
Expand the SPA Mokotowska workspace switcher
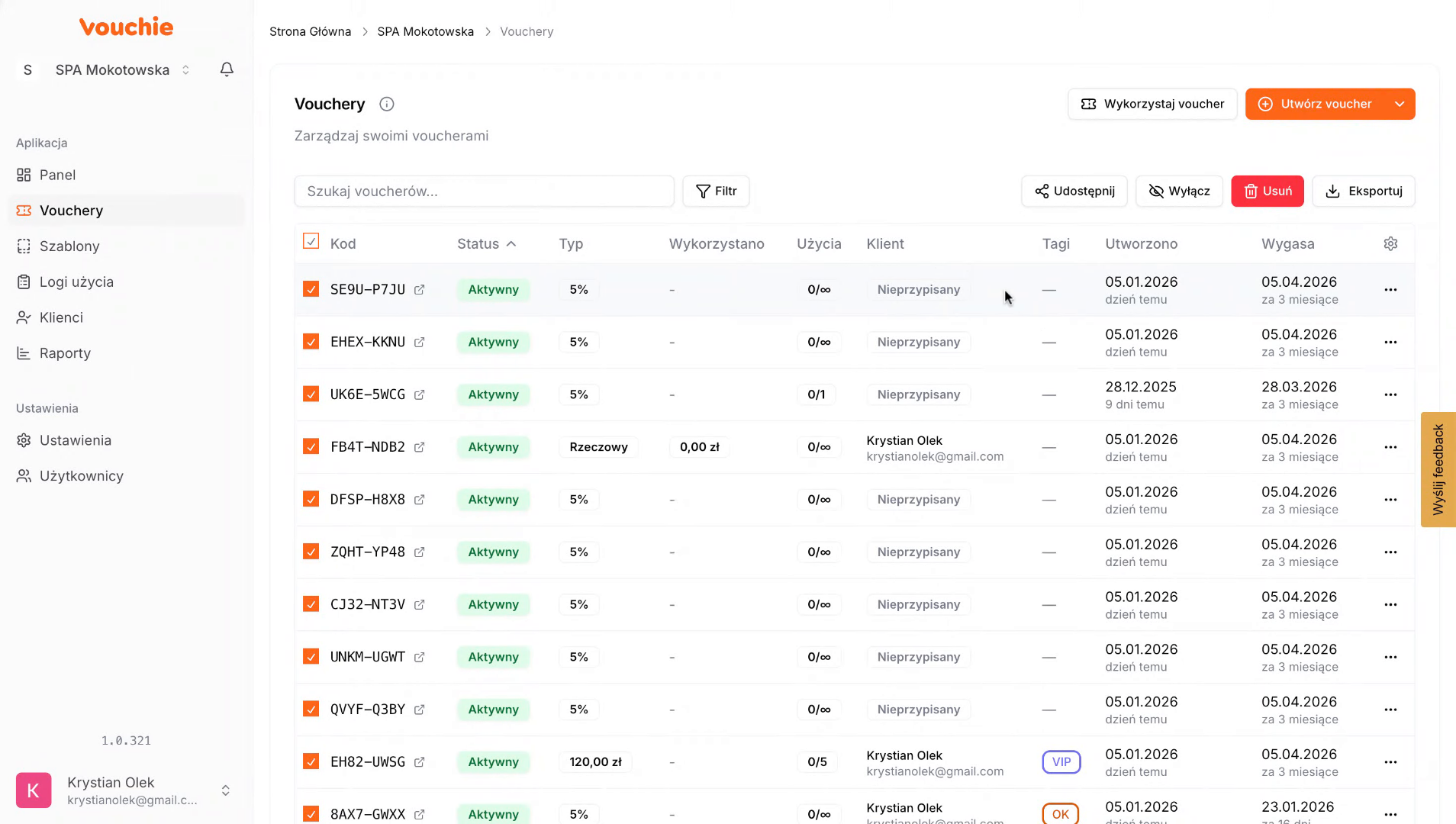[122, 70]
